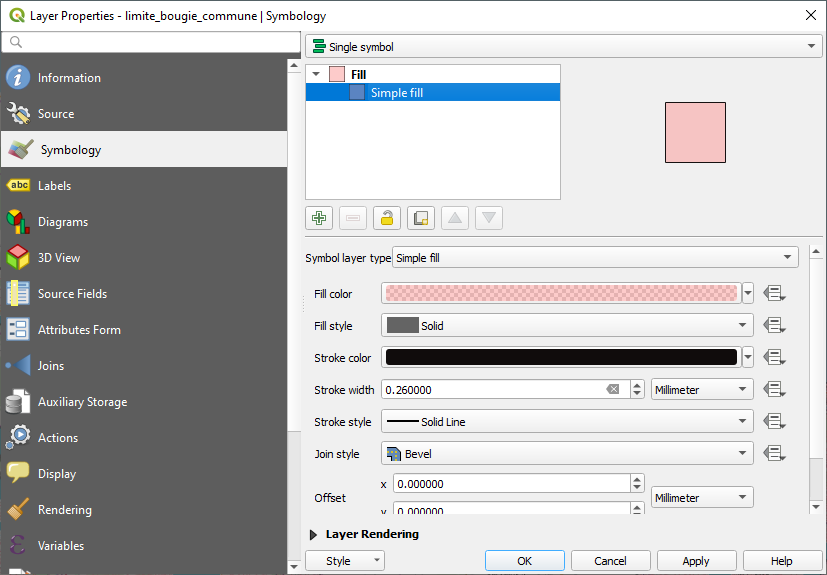Click the lock symbol layer icon
This screenshot has height=575, width=827.
(x=387, y=218)
